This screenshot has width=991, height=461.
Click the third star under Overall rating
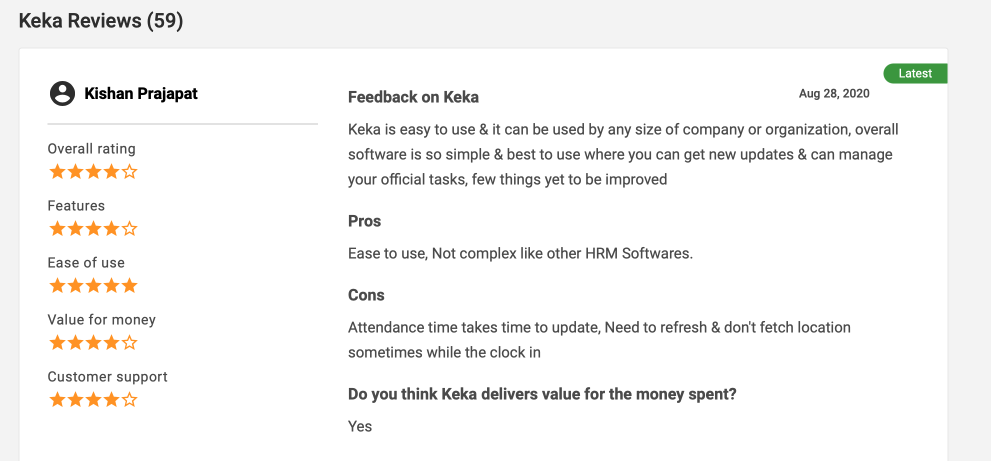tap(93, 172)
